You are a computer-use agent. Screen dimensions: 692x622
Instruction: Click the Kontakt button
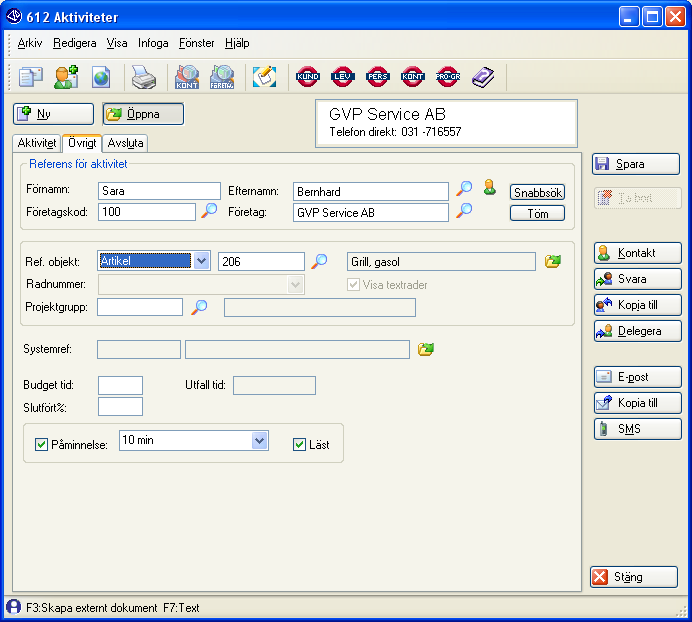tap(637, 253)
